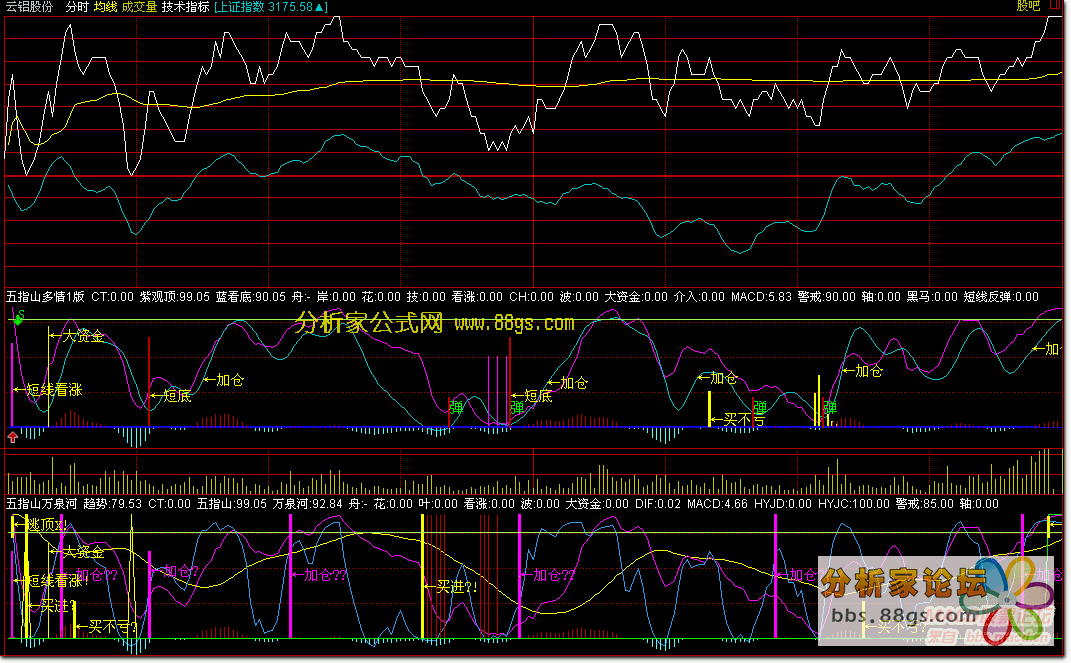Click the 上证指数 3175.58 index label
This screenshot has height=663, width=1071.
click(x=270, y=7)
